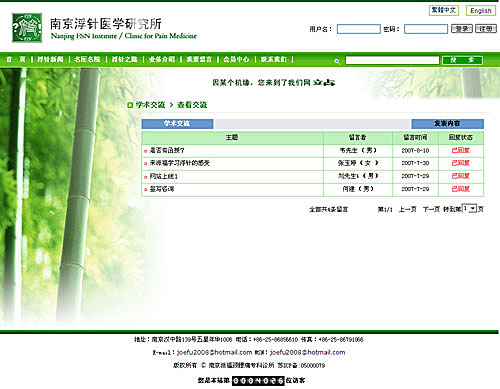
Task: Click the 全部共4条留言 total text
Action: [328, 209]
